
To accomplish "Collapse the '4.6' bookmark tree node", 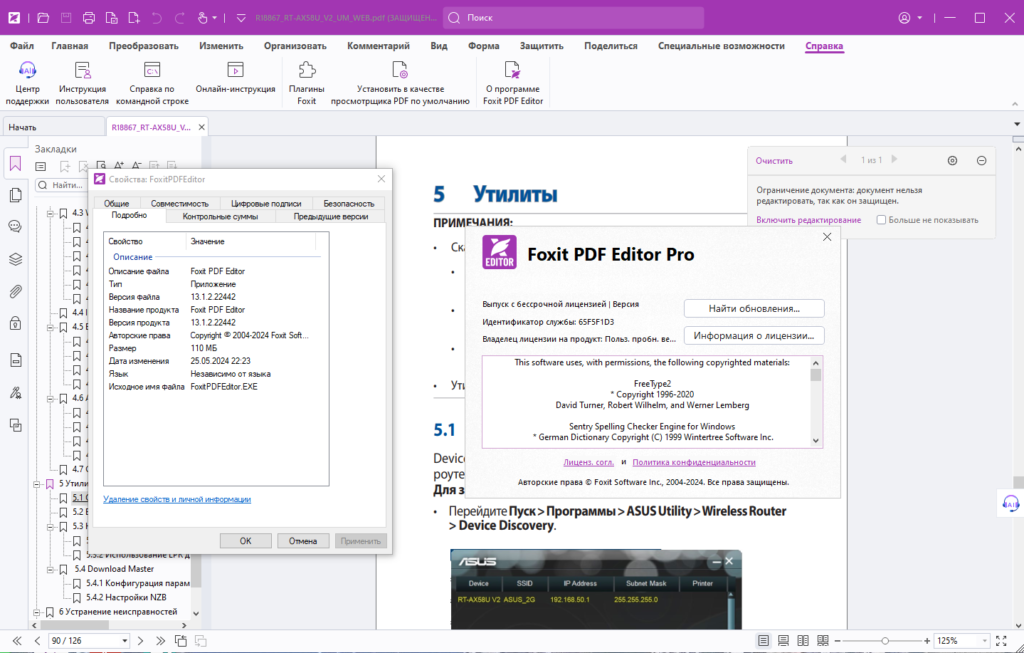I will 50,398.
